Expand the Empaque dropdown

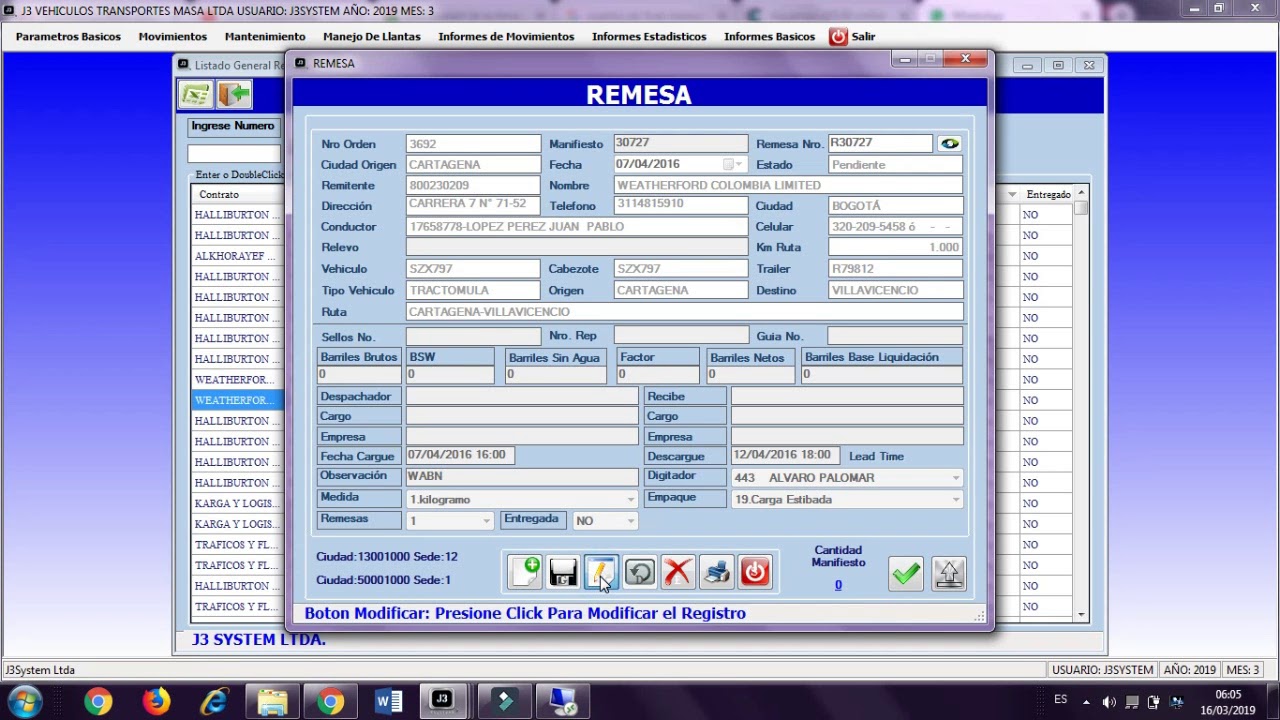click(x=956, y=500)
